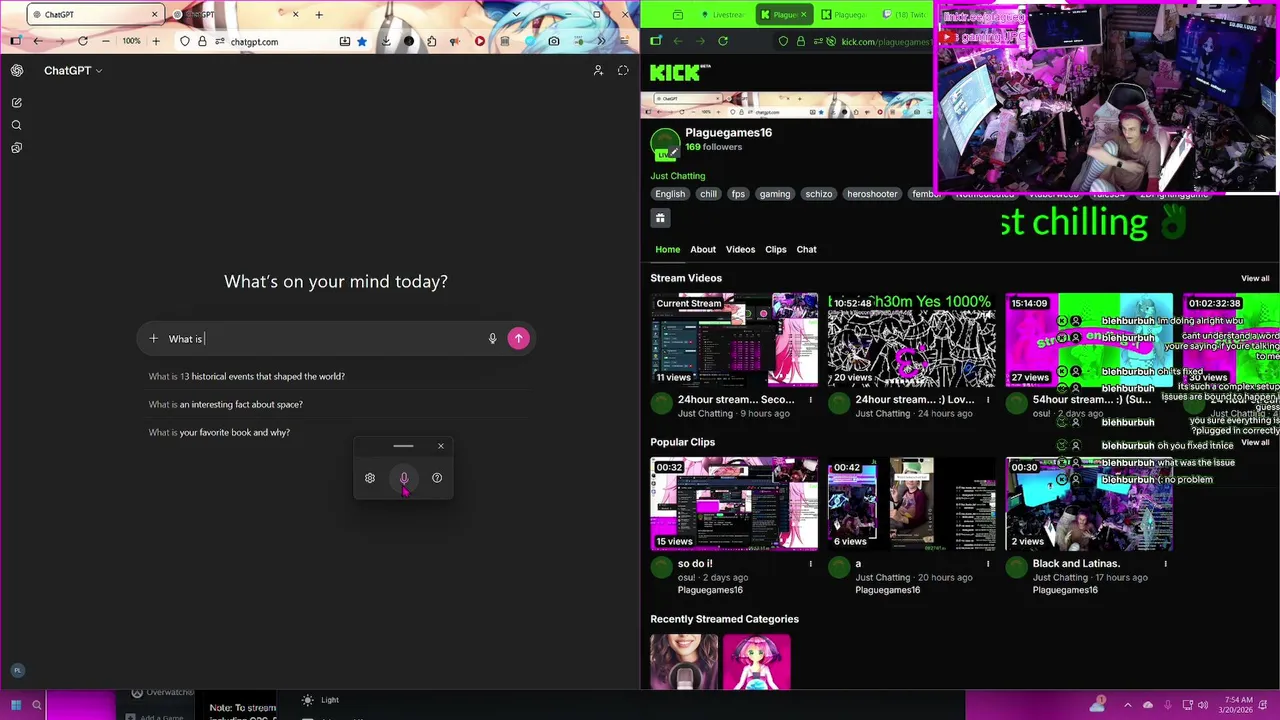Select the chill tag

pyautogui.click(x=708, y=194)
